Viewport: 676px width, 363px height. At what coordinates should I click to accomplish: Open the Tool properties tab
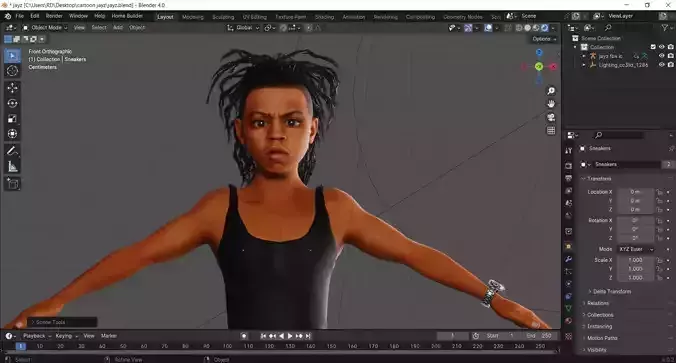tap(569, 150)
